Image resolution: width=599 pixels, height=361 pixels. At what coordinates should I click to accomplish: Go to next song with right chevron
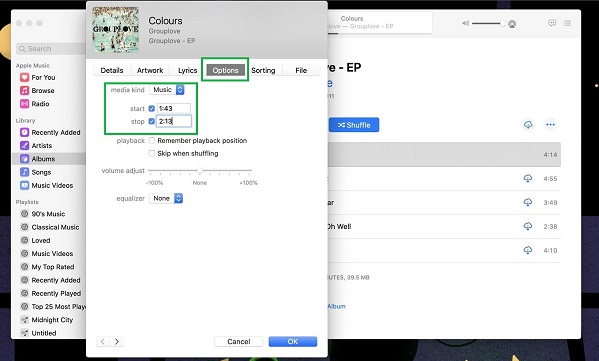click(117, 342)
